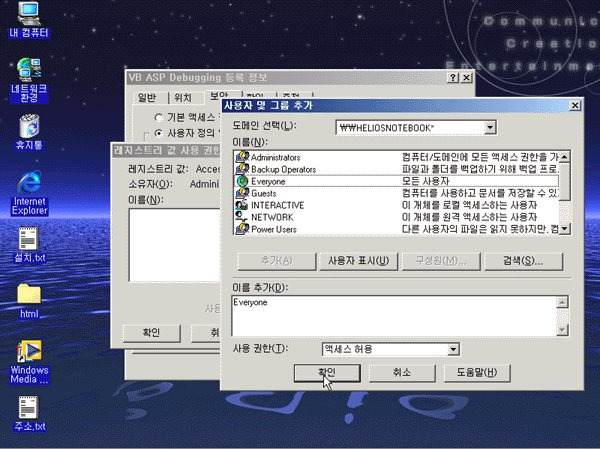The width and height of the screenshot is (600, 450).
Task: Click into the 이름 추가 text box
Action: pos(394,316)
